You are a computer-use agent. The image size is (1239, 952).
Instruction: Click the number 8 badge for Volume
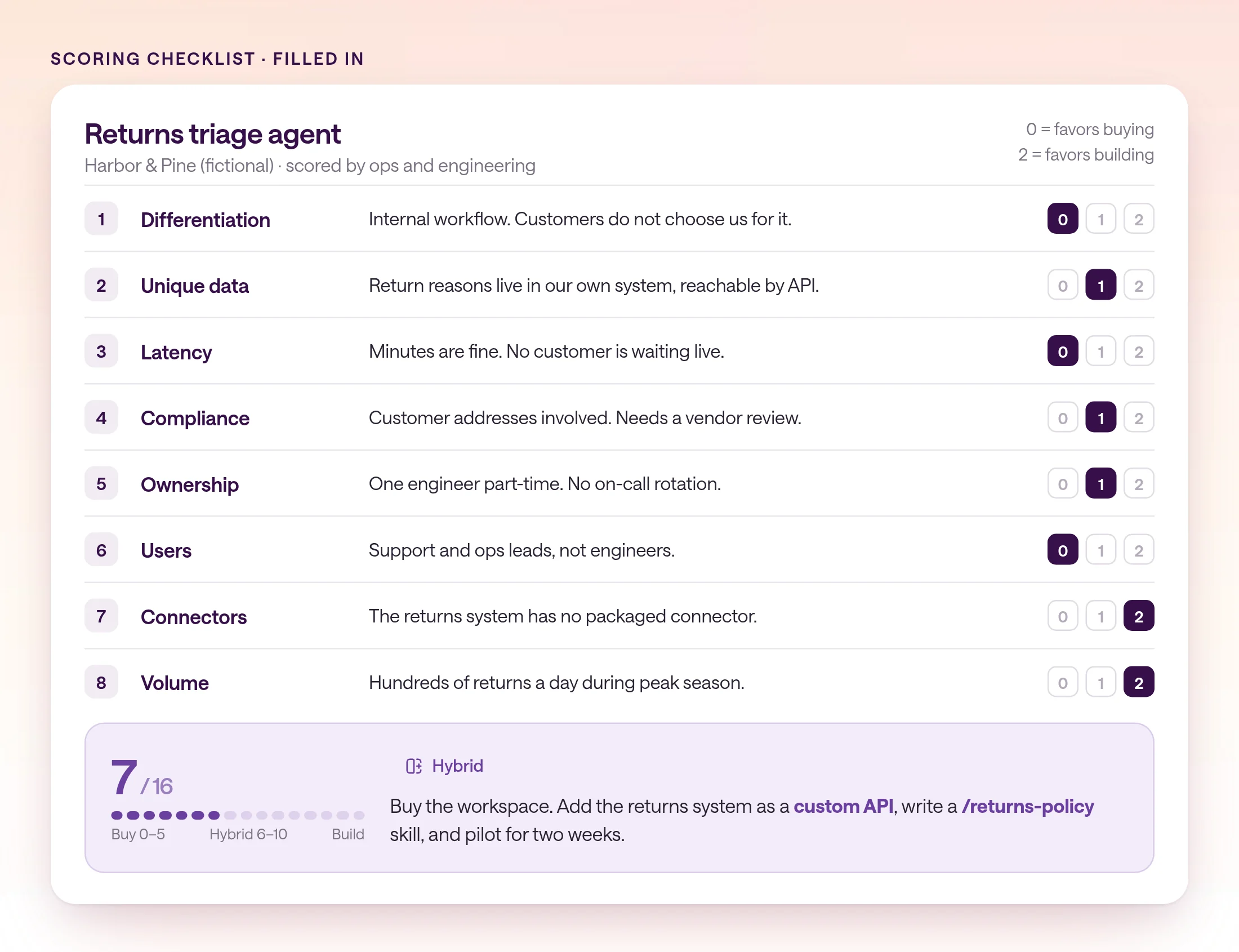[x=101, y=682]
